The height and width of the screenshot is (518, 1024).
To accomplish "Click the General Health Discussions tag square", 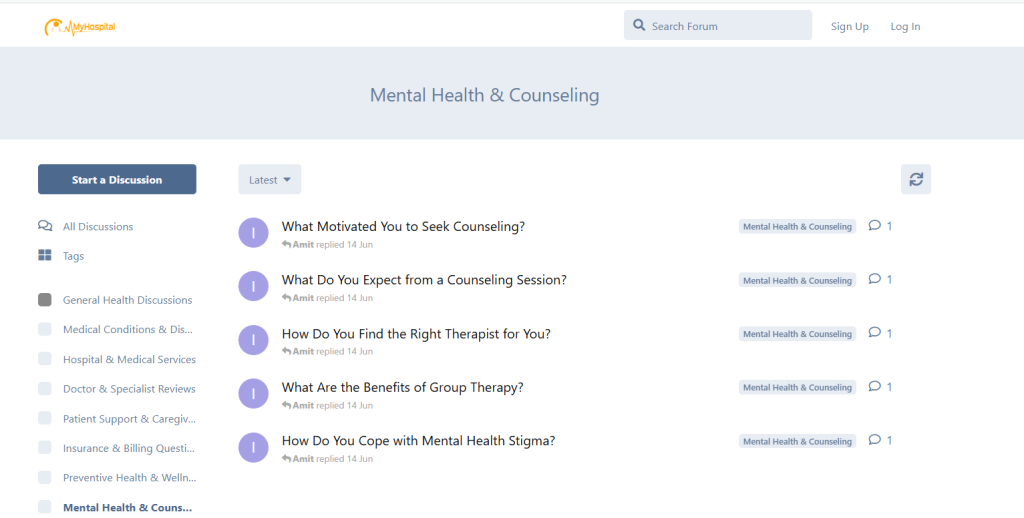I will pyautogui.click(x=45, y=300).
